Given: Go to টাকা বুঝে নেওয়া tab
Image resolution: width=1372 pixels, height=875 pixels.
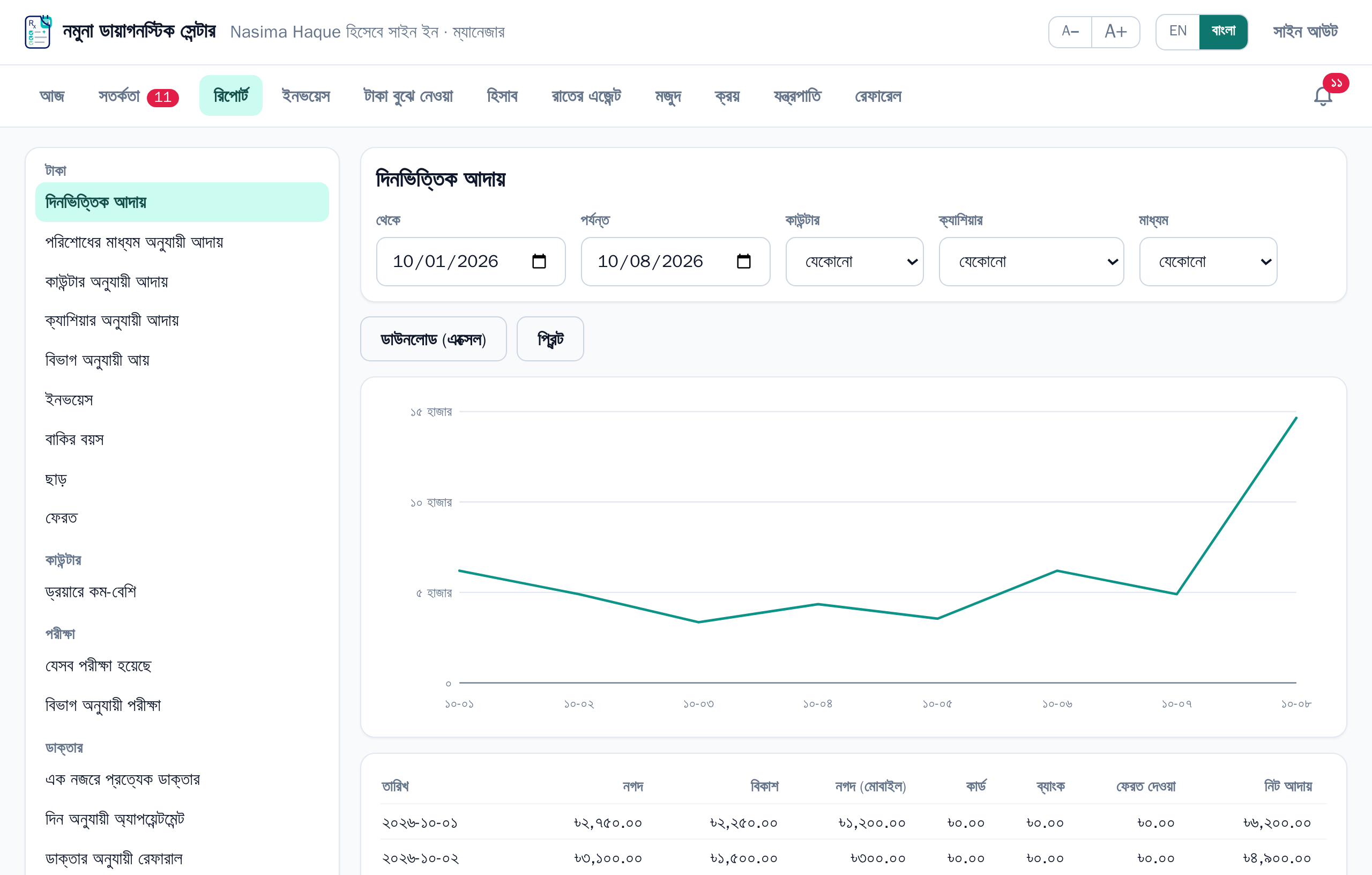Looking at the screenshot, I should point(408,96).
